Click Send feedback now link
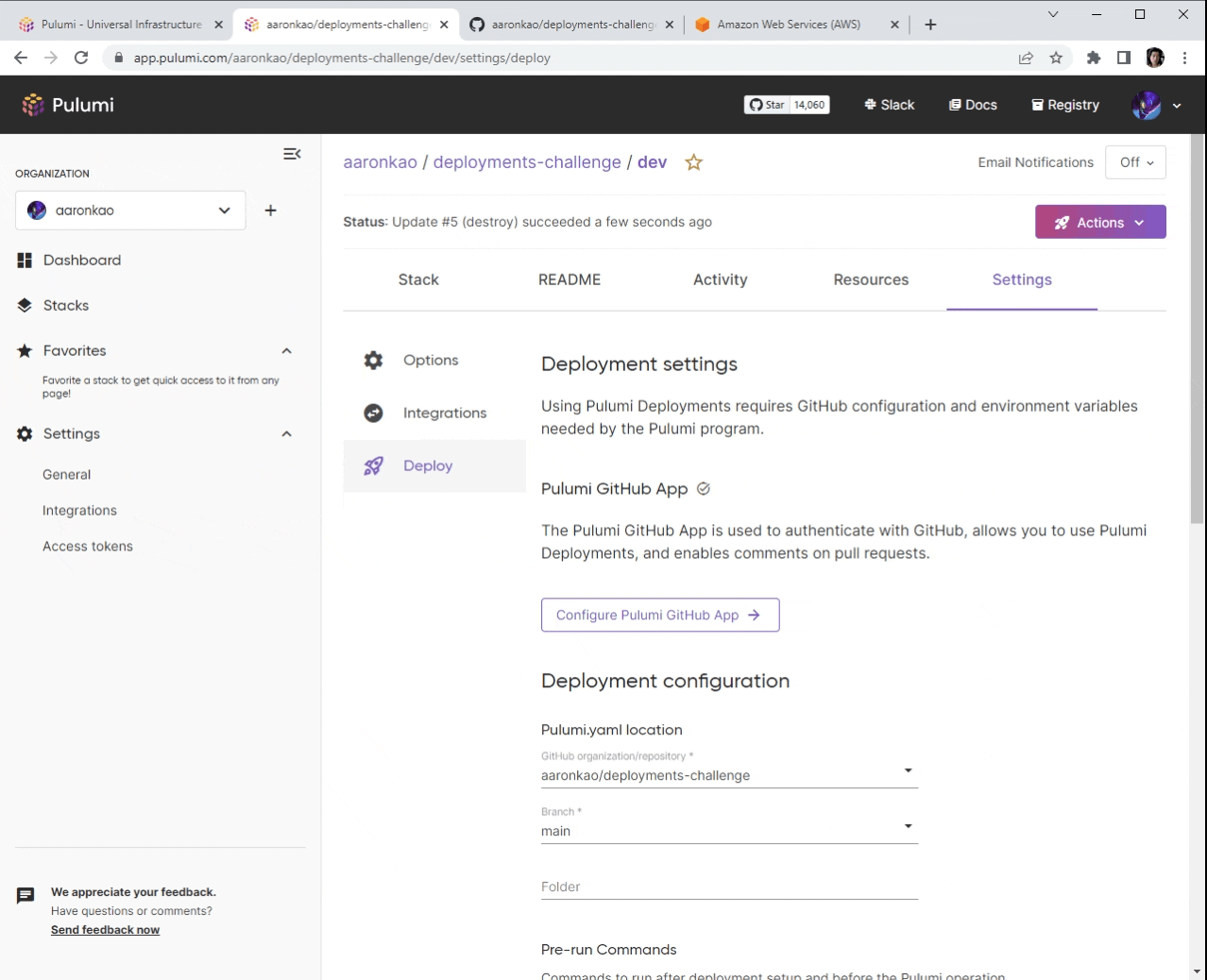This screenshot has height=980, width=1207. pos(105,930)
